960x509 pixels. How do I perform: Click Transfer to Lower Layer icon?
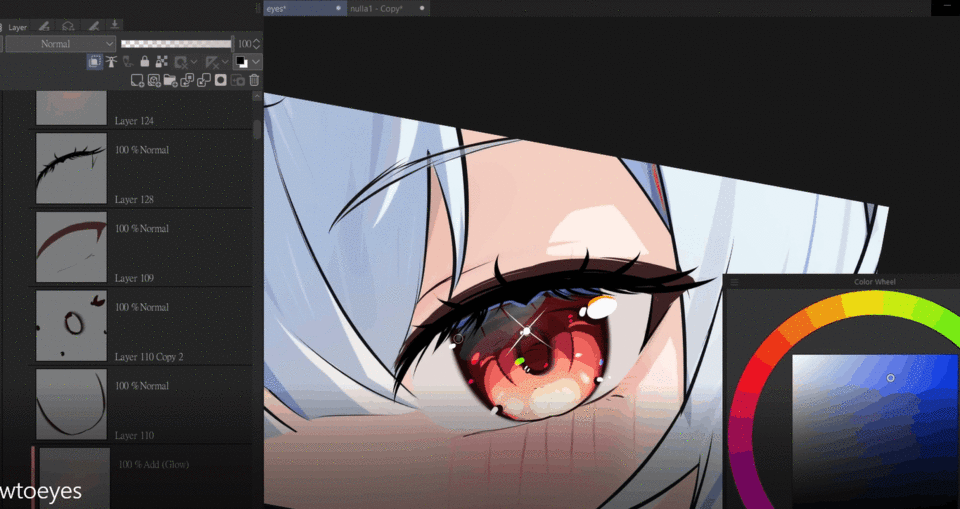[187, 80]
